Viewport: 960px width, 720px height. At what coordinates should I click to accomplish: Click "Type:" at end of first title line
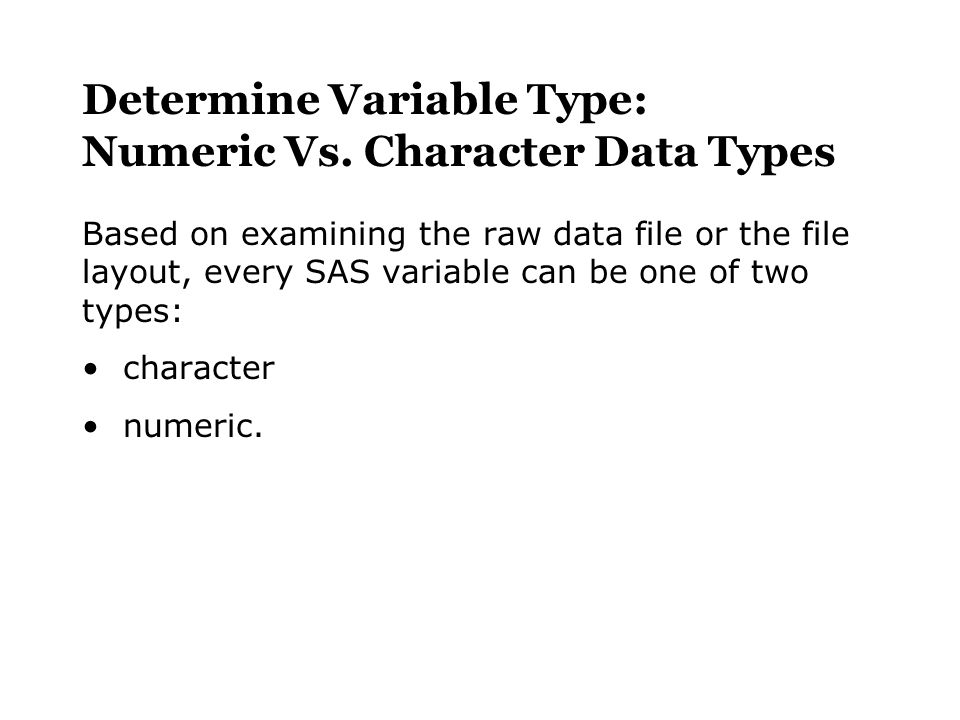[x=587, y=103]
